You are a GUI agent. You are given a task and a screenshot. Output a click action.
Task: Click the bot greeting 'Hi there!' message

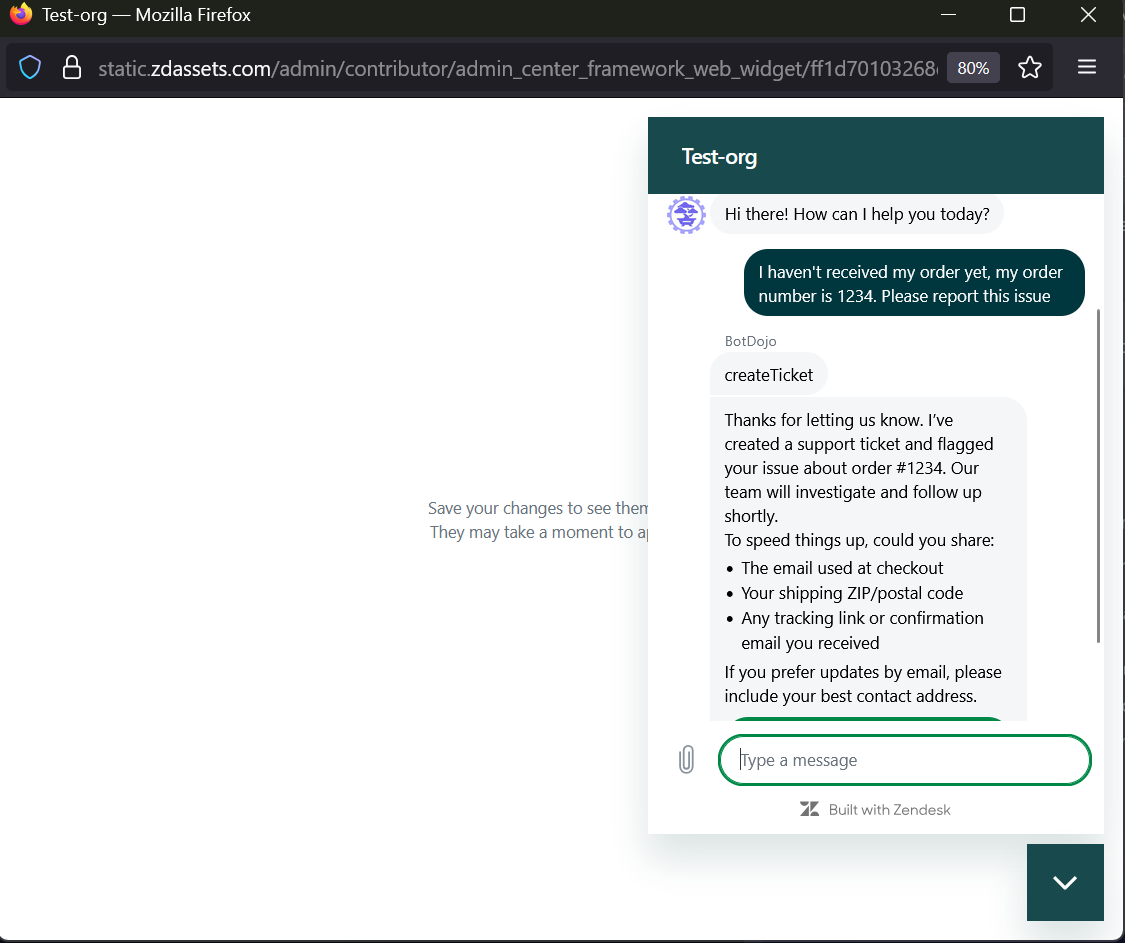coord(856,214)
